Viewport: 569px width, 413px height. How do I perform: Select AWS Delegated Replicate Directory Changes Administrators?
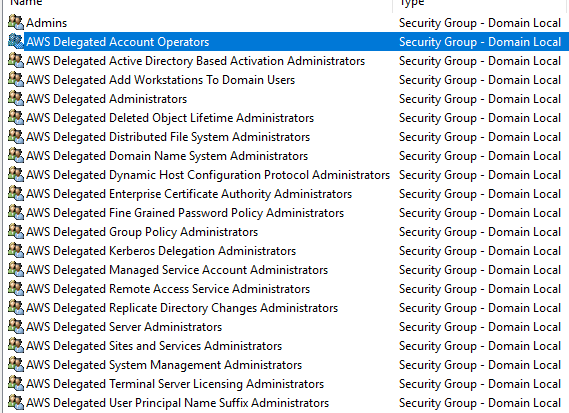point(182,308)
